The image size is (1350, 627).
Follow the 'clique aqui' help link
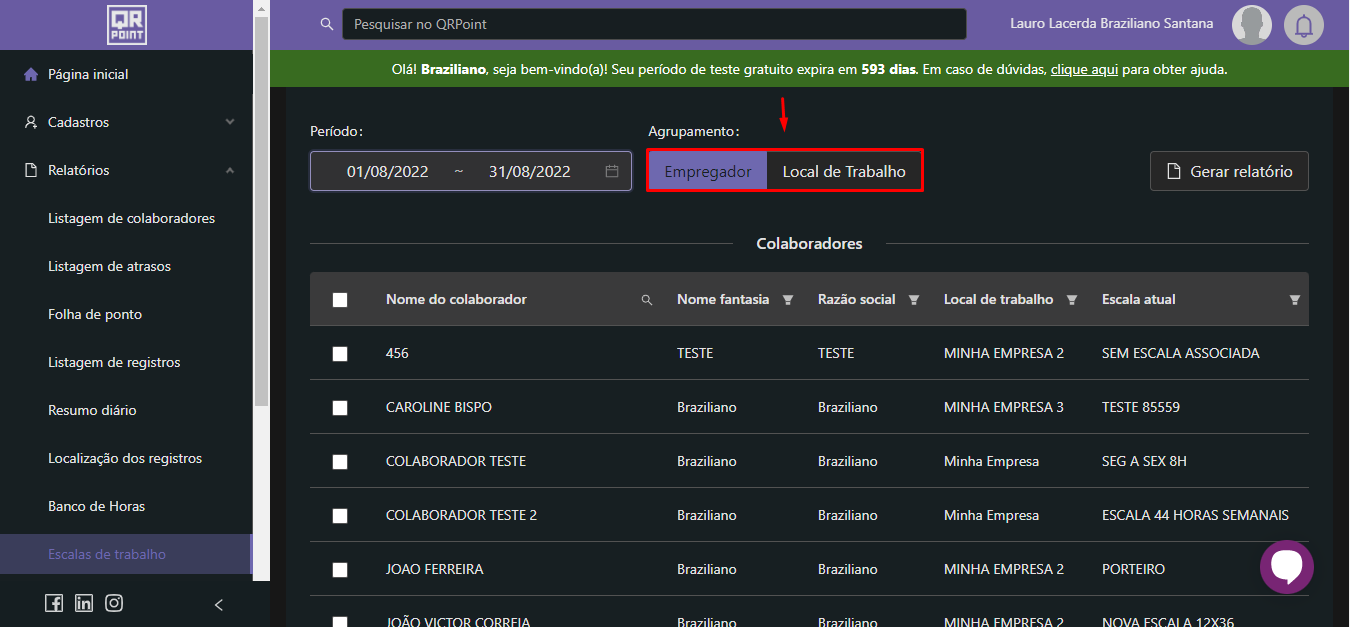(x=1084, y=70)
